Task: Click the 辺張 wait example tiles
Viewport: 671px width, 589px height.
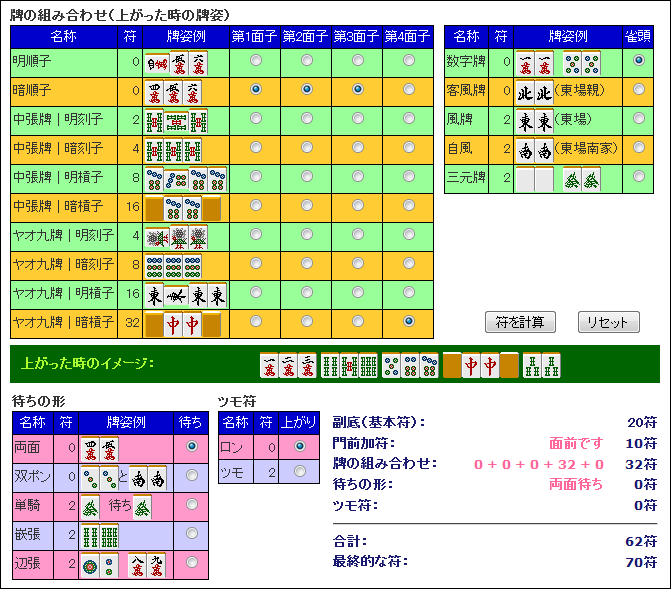Action: coord(123,565)
